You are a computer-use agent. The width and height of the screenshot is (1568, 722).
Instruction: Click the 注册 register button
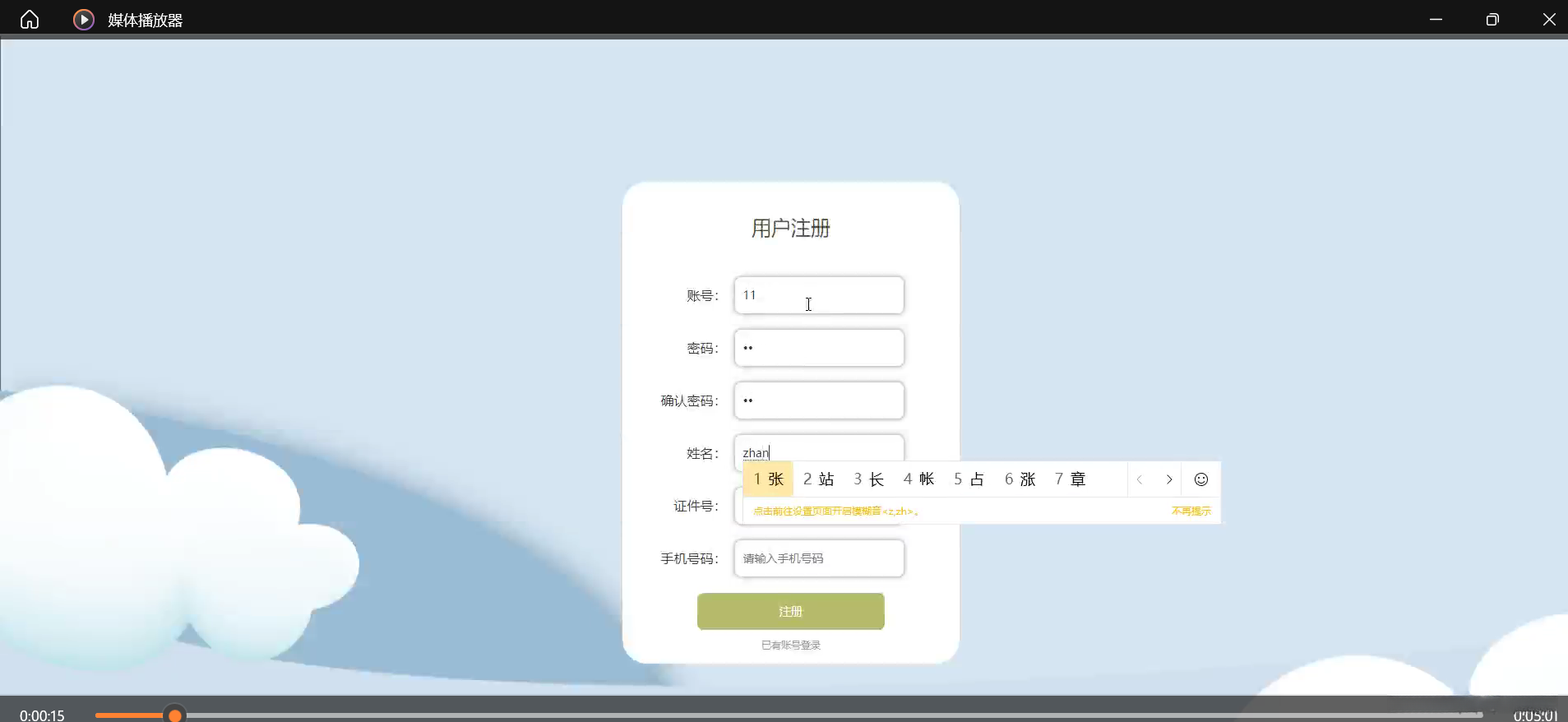coord(791,611)
